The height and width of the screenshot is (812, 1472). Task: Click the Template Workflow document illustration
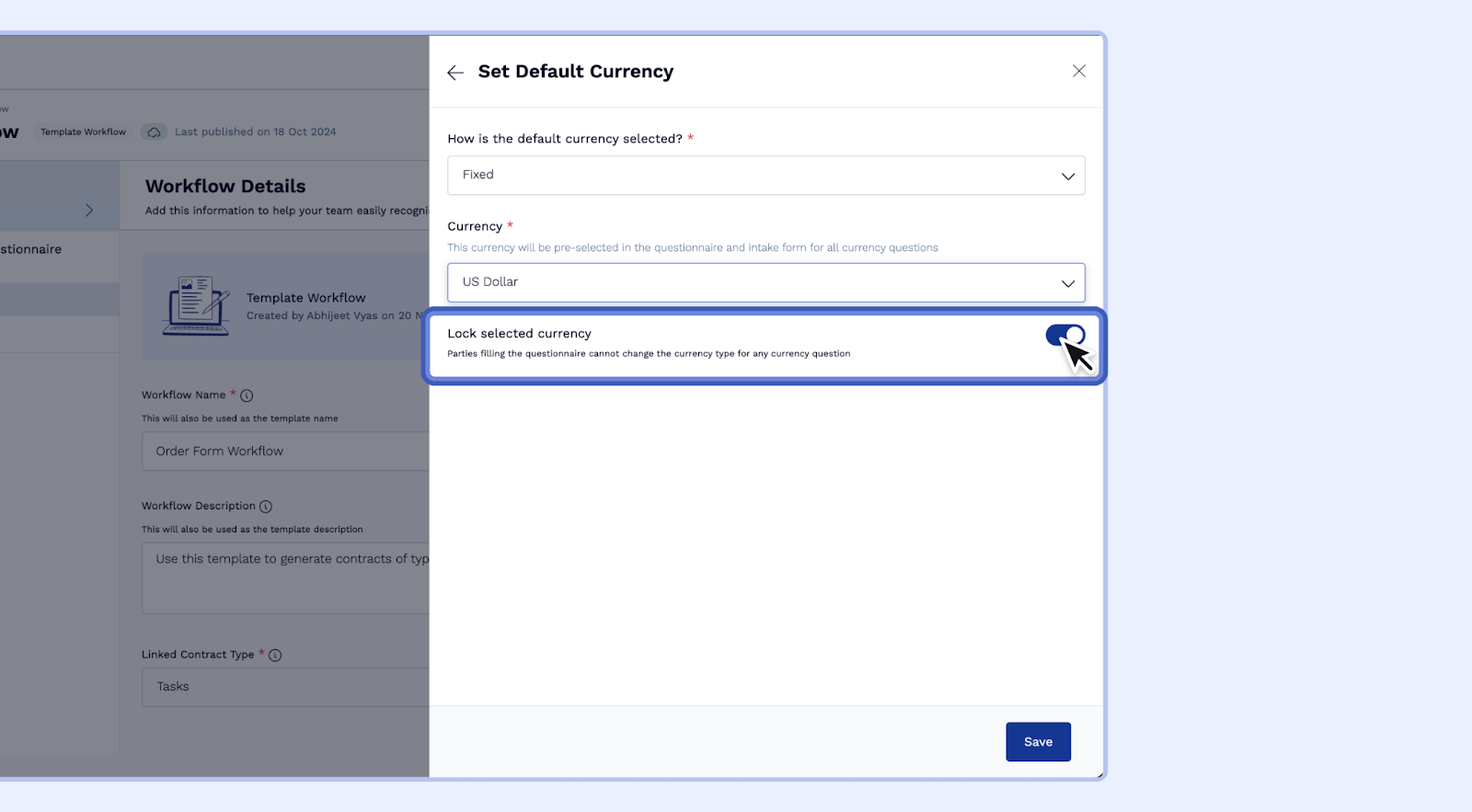[x=195, y=306]
